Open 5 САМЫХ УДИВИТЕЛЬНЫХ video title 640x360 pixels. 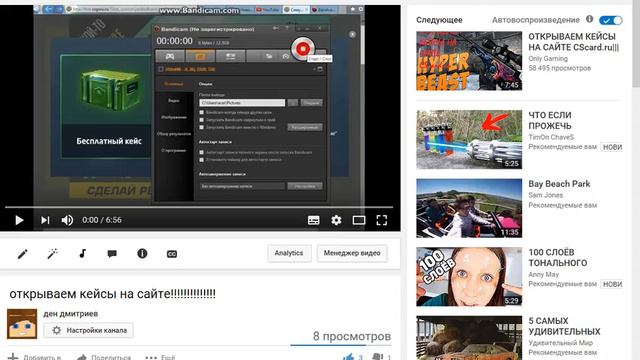pos(564,326)
